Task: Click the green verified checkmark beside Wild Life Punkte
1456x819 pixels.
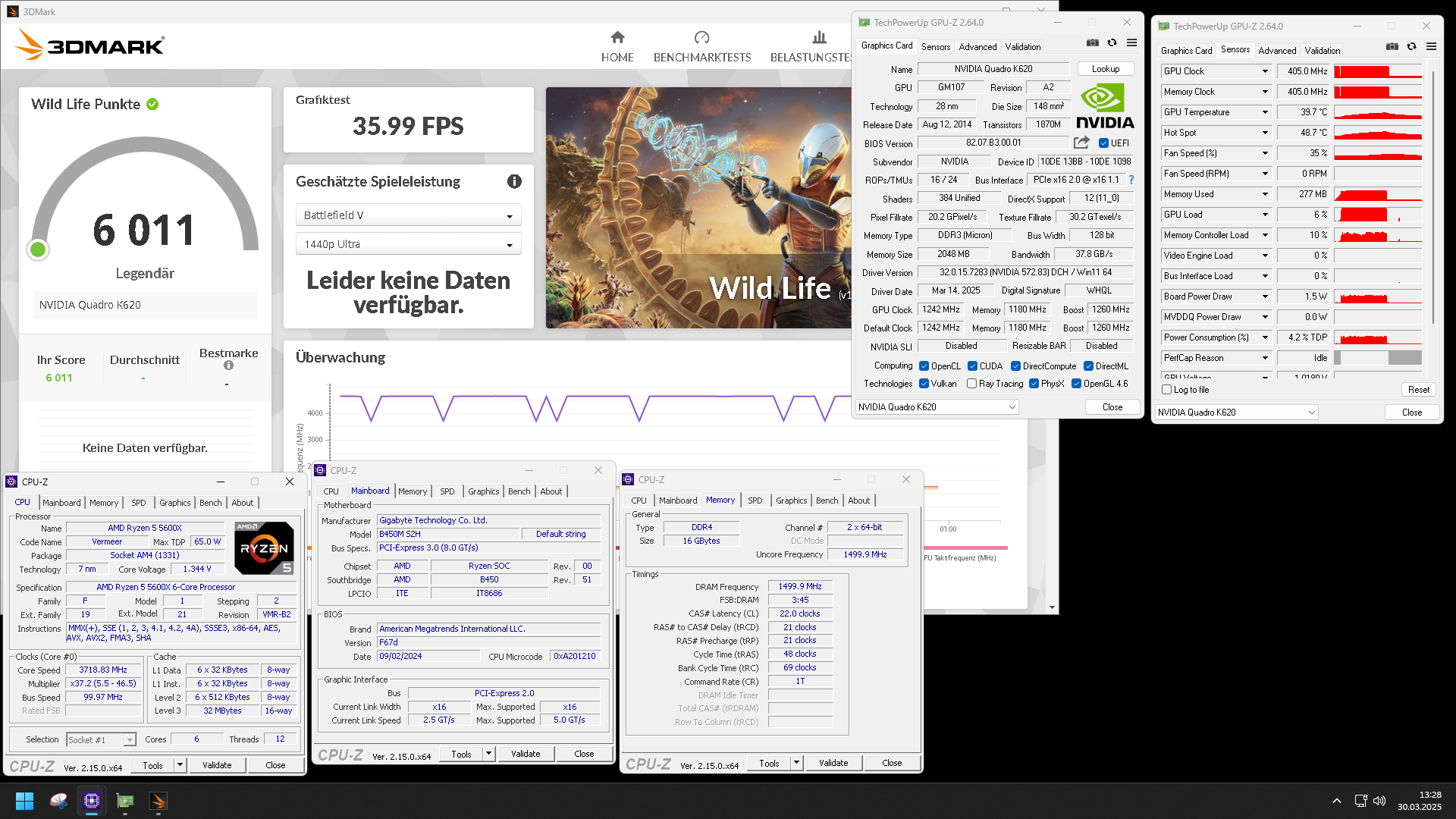Action: click(152, 104)
